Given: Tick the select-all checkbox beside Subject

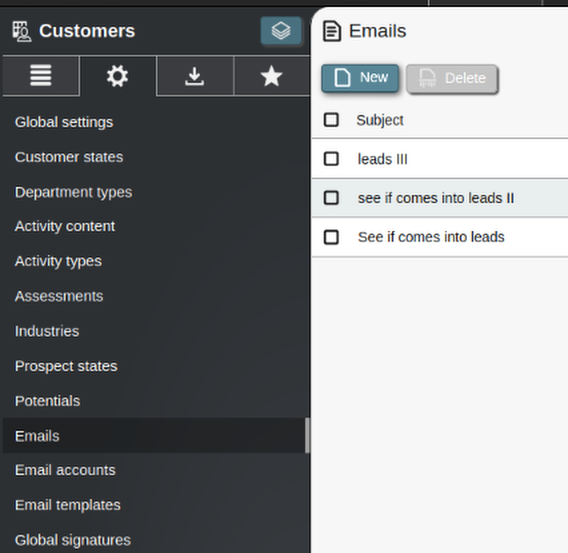Looking at the screenshot, I should [x=331, y=120].
